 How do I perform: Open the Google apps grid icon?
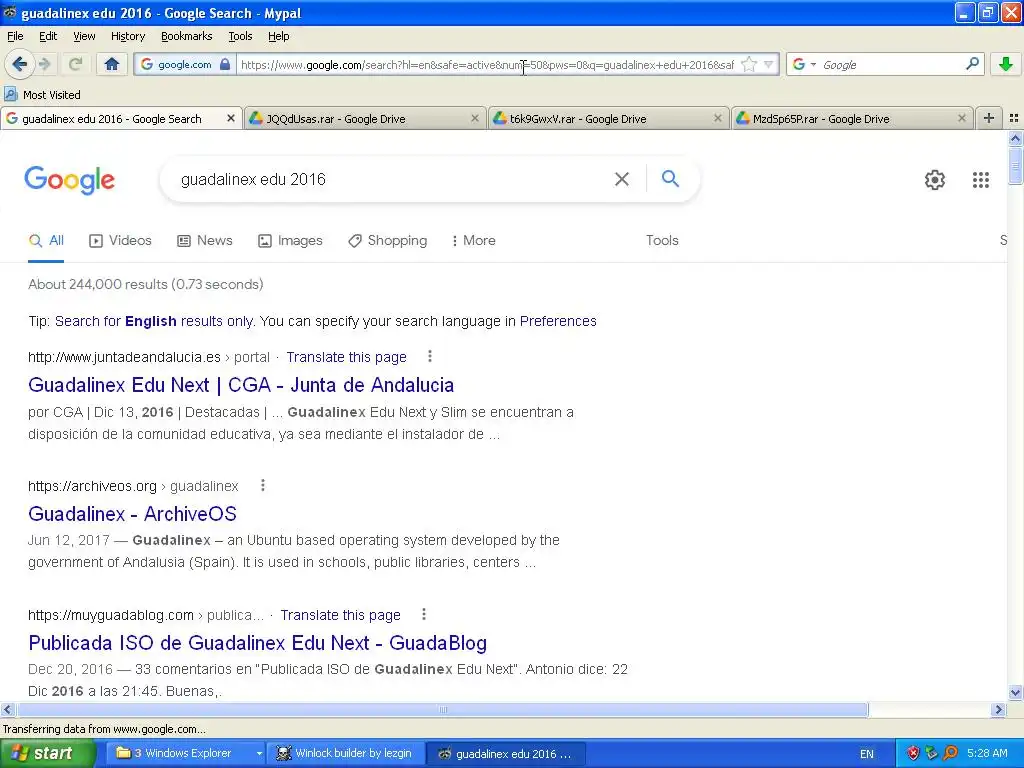980,180
